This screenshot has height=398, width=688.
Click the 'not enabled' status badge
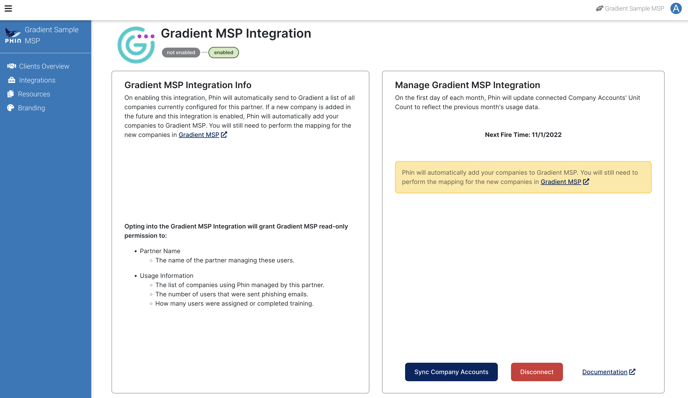[x=181, y=53]
